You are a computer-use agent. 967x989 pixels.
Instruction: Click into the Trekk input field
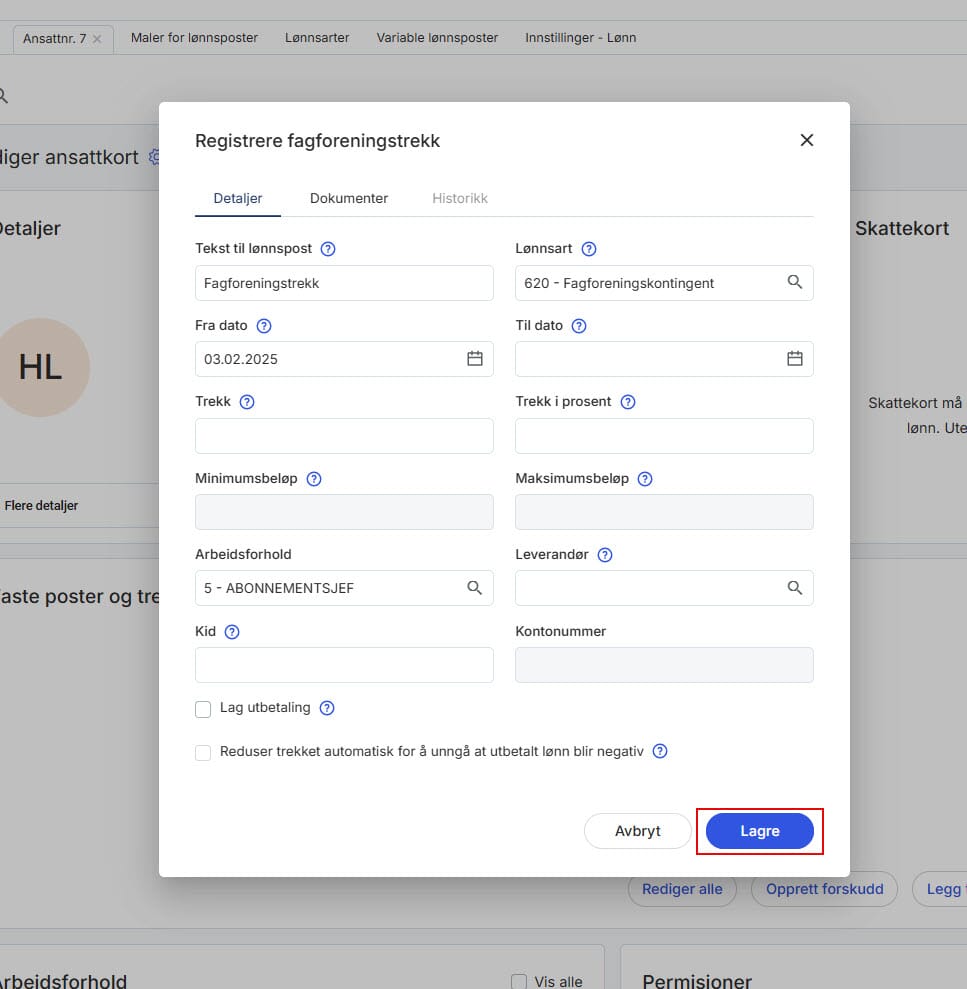tap(344, 436)
